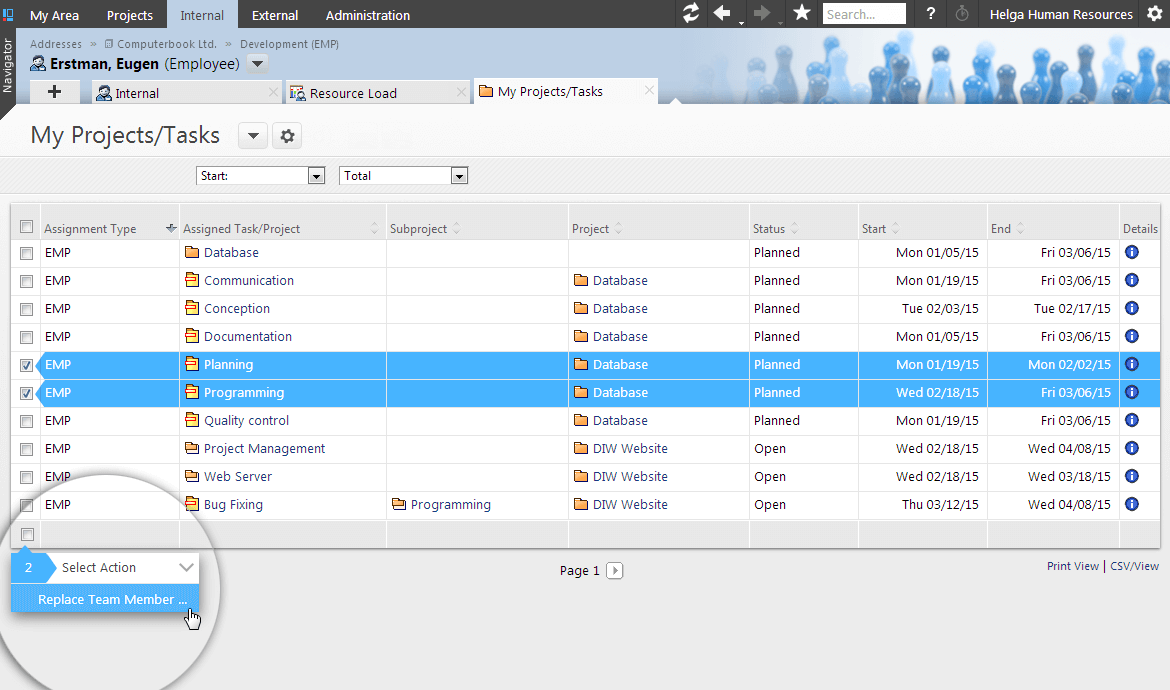
Task: Open details info icon for Conception row
Action: [x=1132, y=308]
